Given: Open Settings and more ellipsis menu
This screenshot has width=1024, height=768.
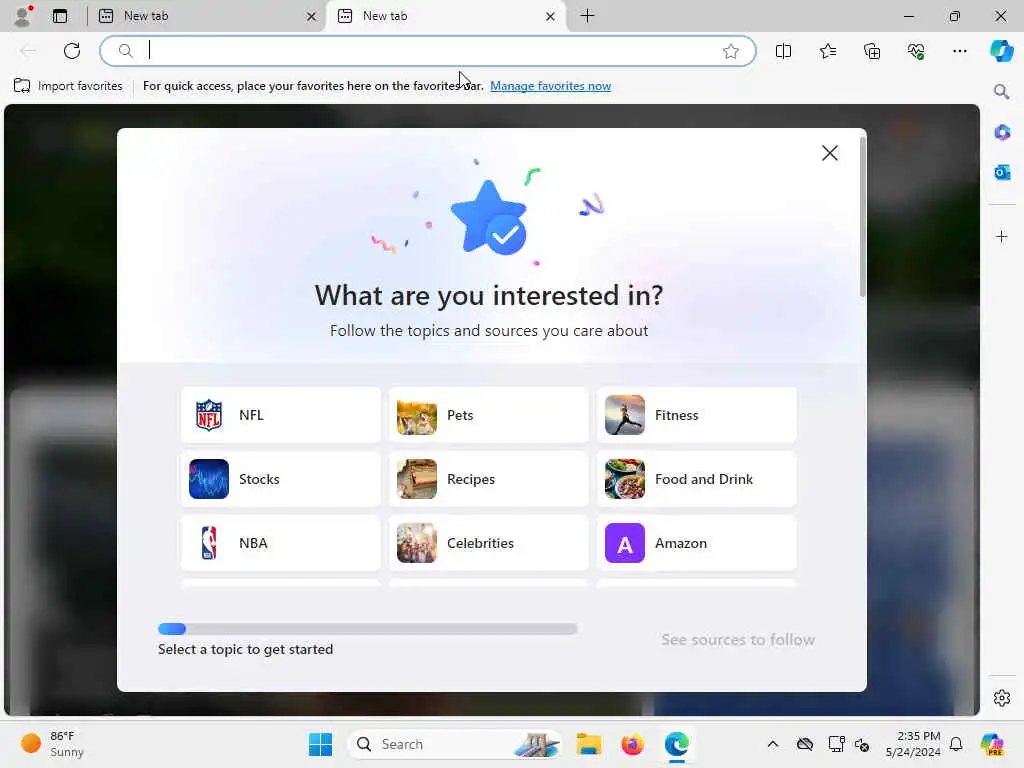Looking at the screenshot, I should (x=959, y=51).
